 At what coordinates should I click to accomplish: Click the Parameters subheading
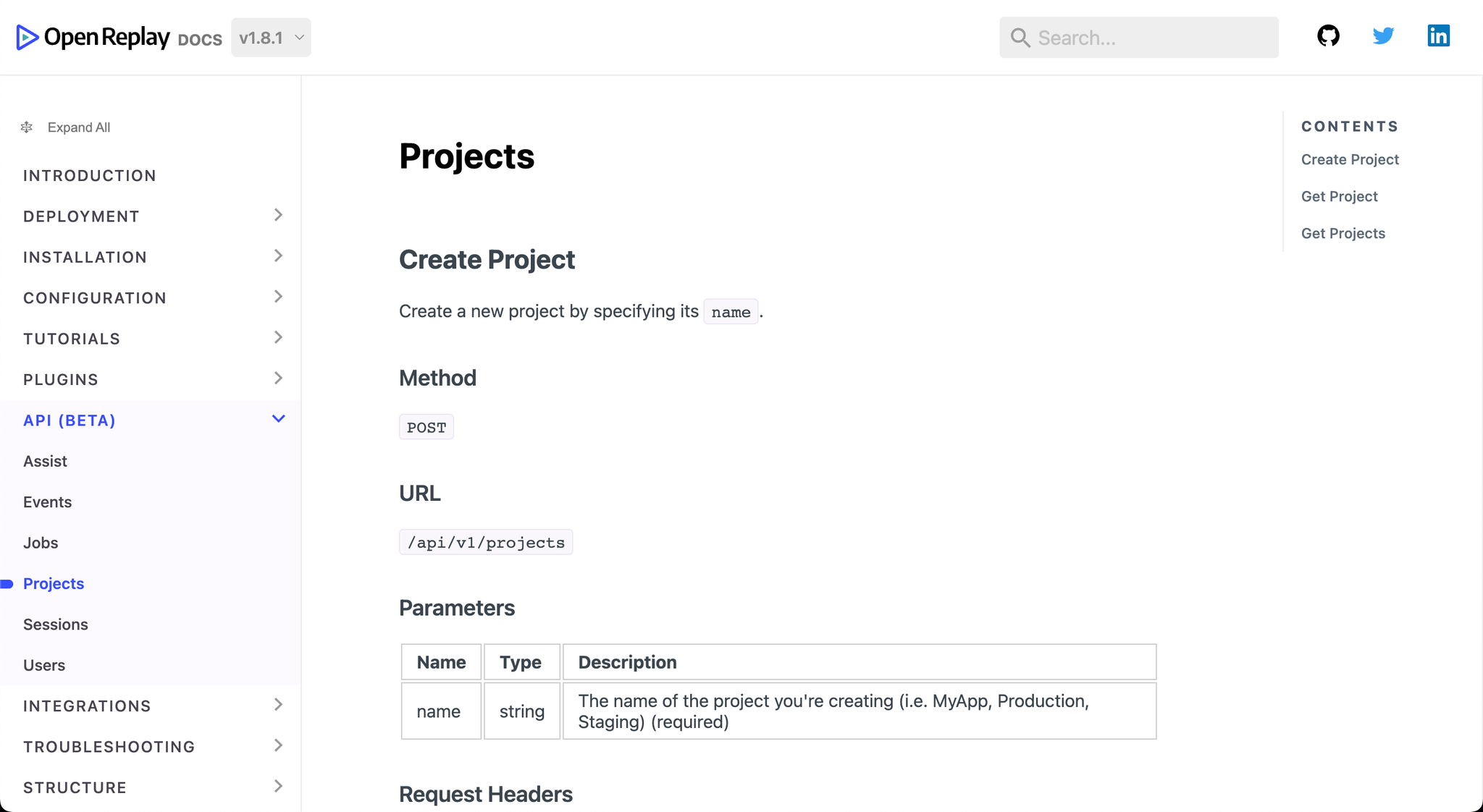(457, 608)
